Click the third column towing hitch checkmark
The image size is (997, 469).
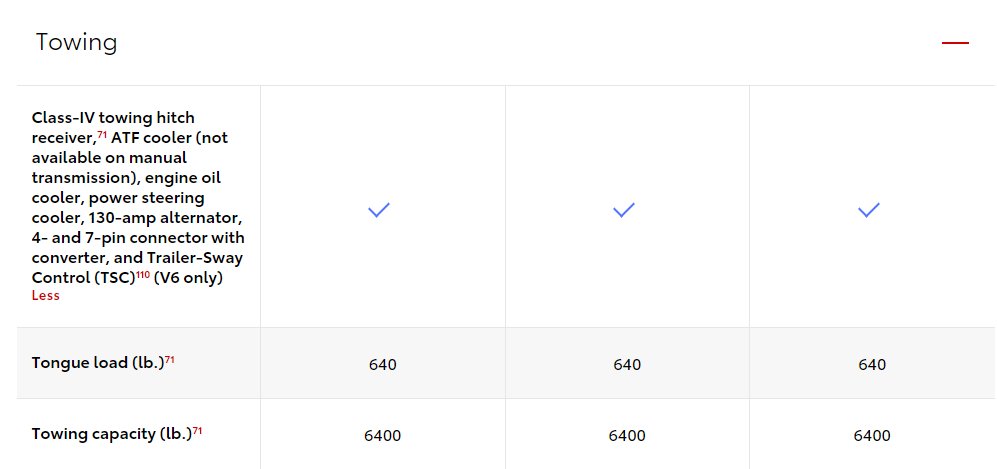(x=869, y=210)
